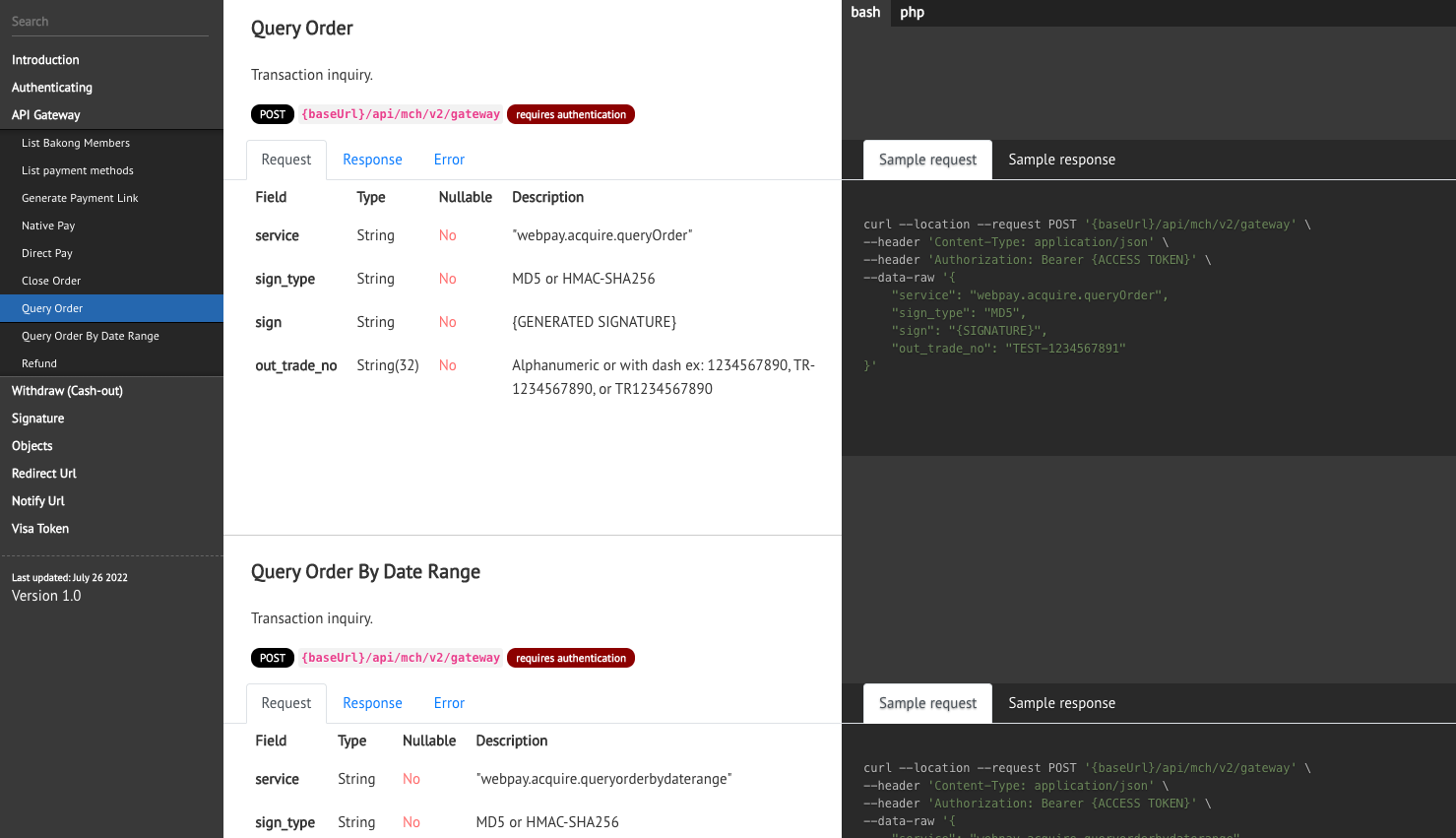Open Notify Url section

click(38, 501)
